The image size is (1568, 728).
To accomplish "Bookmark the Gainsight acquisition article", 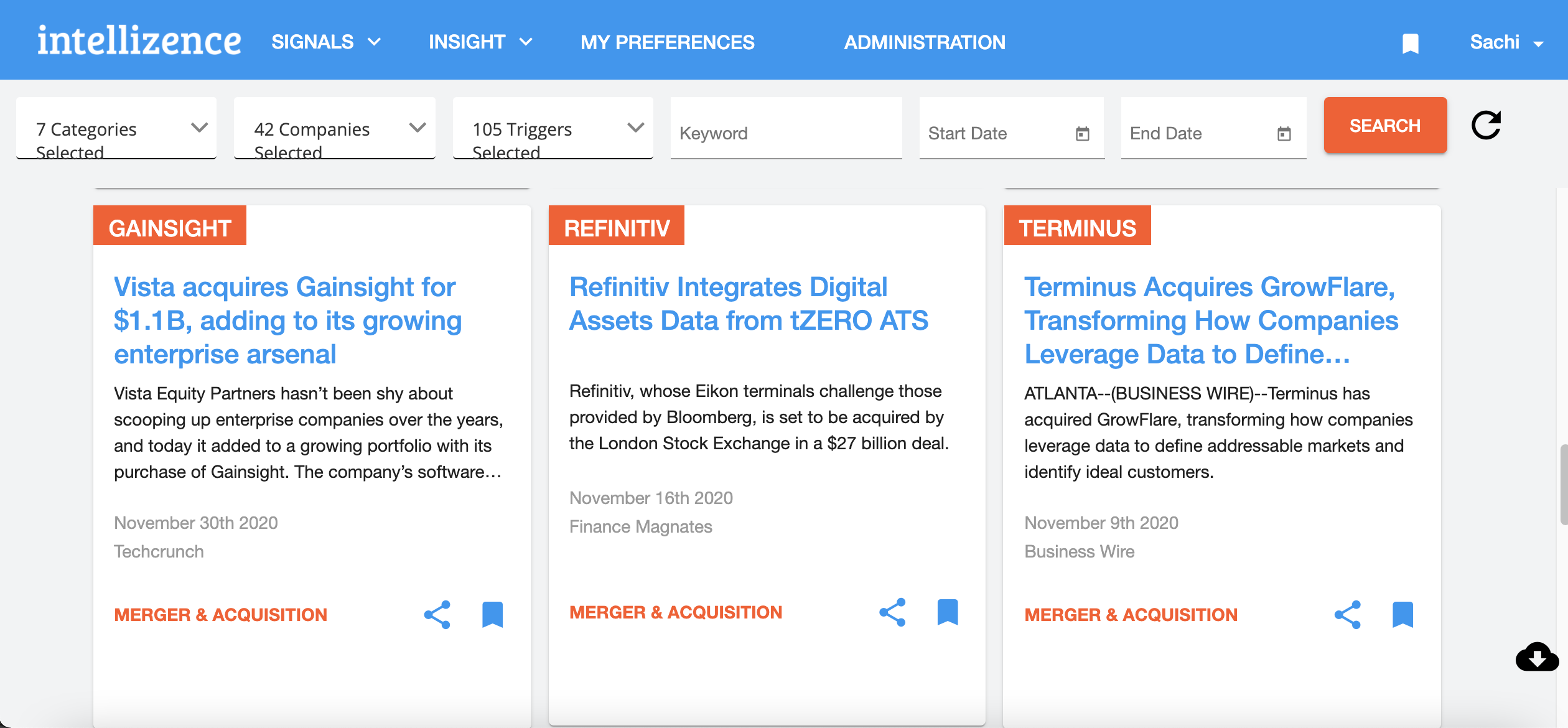I will click(492, 614).
